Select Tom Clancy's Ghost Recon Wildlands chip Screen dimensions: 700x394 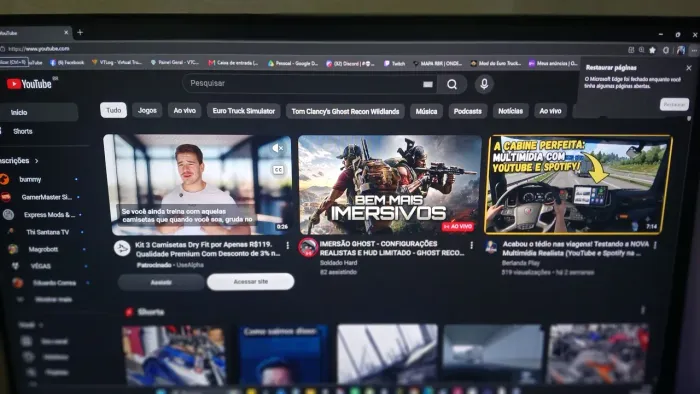pos(345,111)
